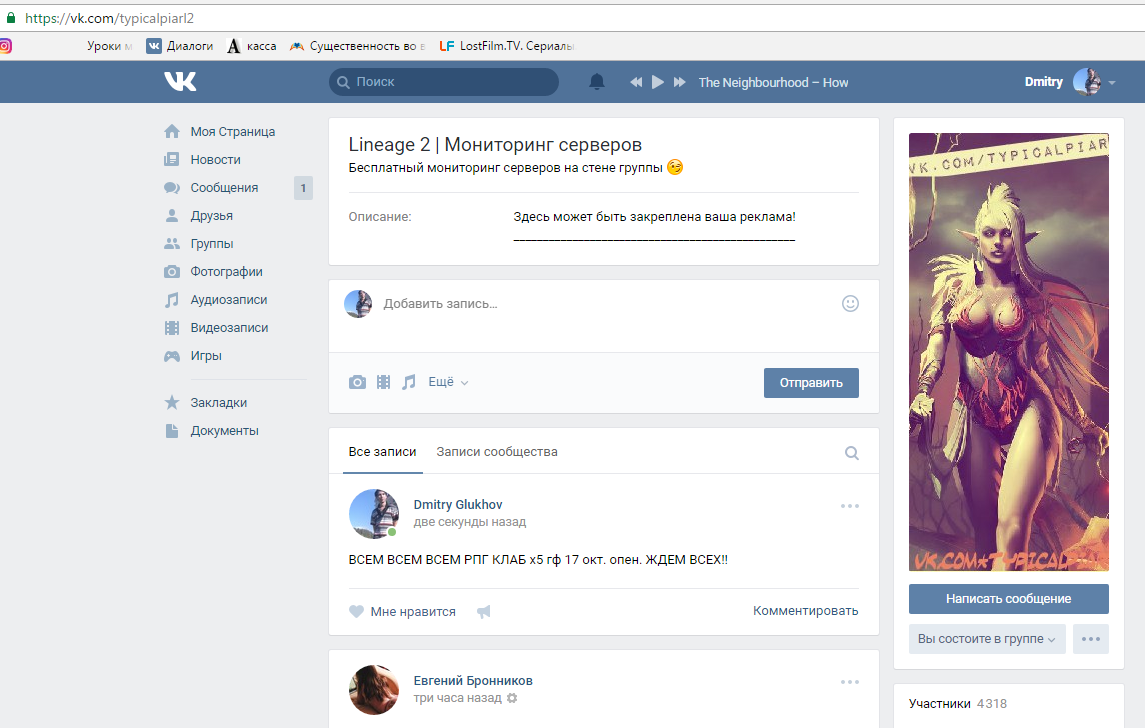Open Новости in sidebar
1145x728 pixels.
click(215, 159)
